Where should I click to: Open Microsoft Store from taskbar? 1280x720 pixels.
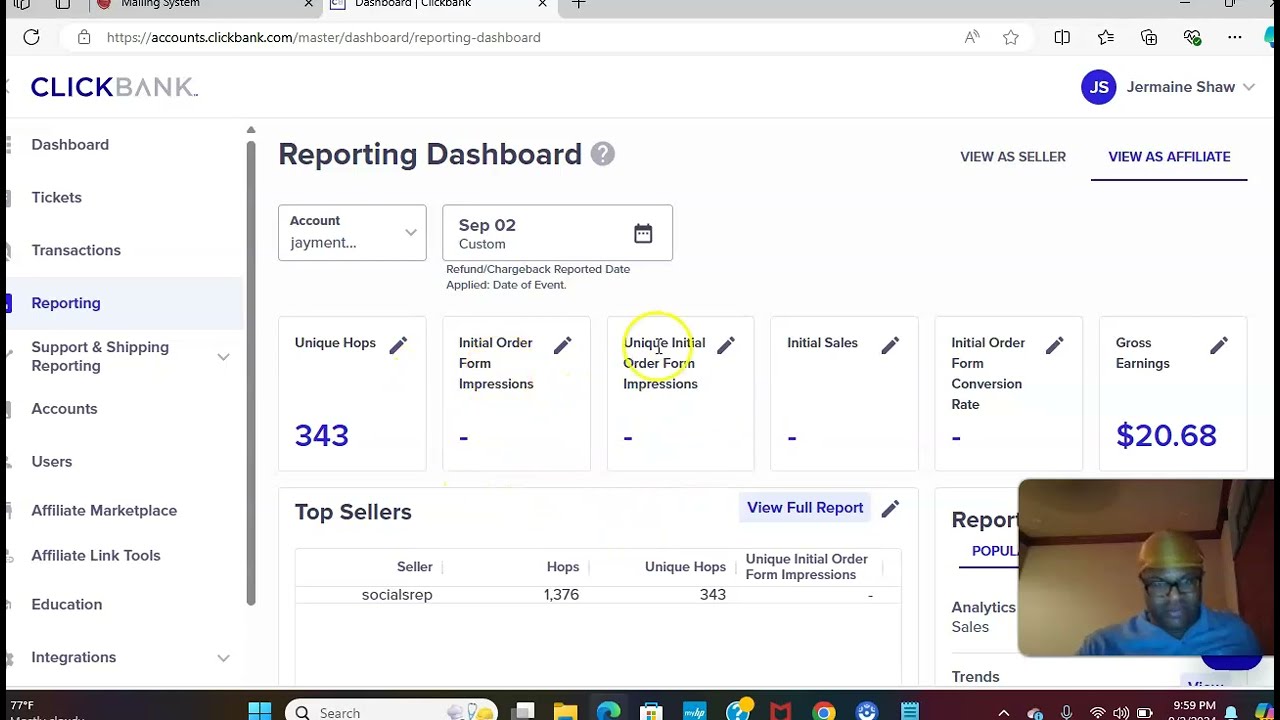(651, 711)
